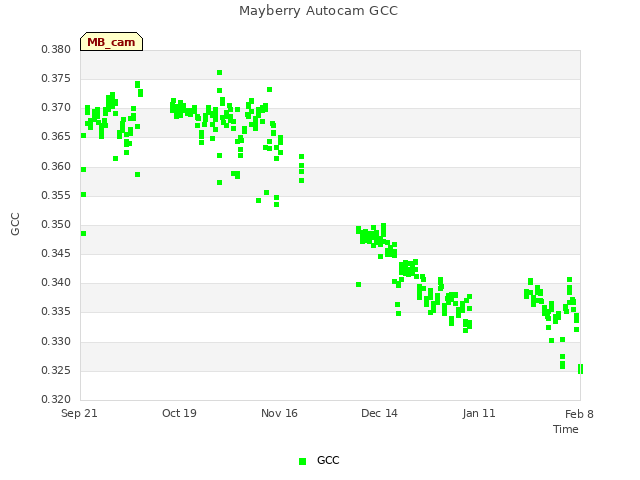The width and height of the screenshot is (640, 480).
Task: Click the 0.375 y-axis value
Action: [56, 78]
